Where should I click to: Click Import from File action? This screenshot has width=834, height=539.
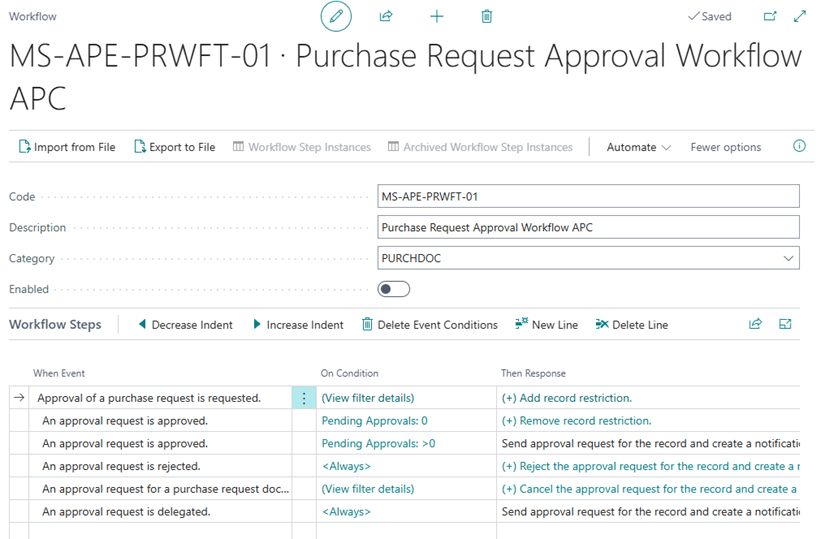coord(67,147)
